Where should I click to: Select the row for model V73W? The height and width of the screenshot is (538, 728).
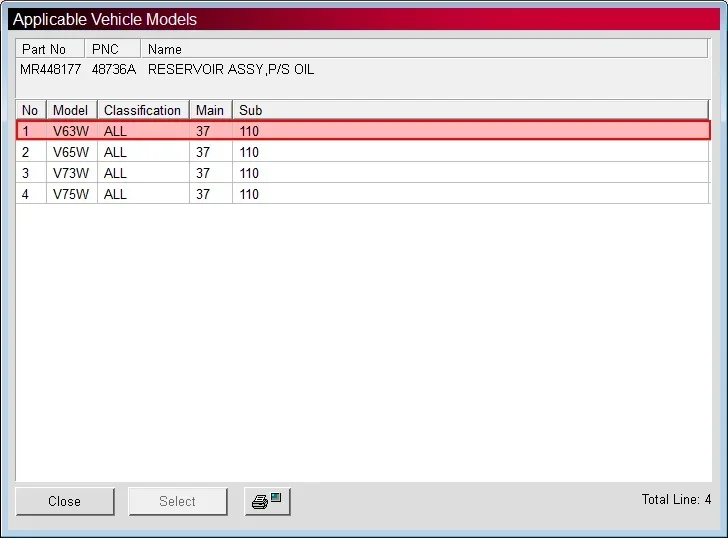coord(363,173)
